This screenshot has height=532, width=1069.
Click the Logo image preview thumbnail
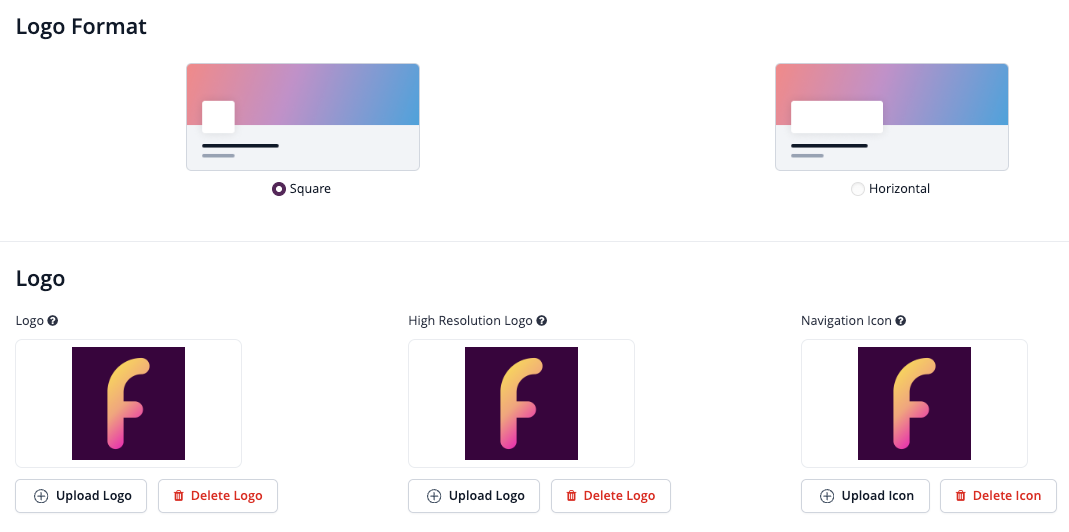(x=128, y=403)
